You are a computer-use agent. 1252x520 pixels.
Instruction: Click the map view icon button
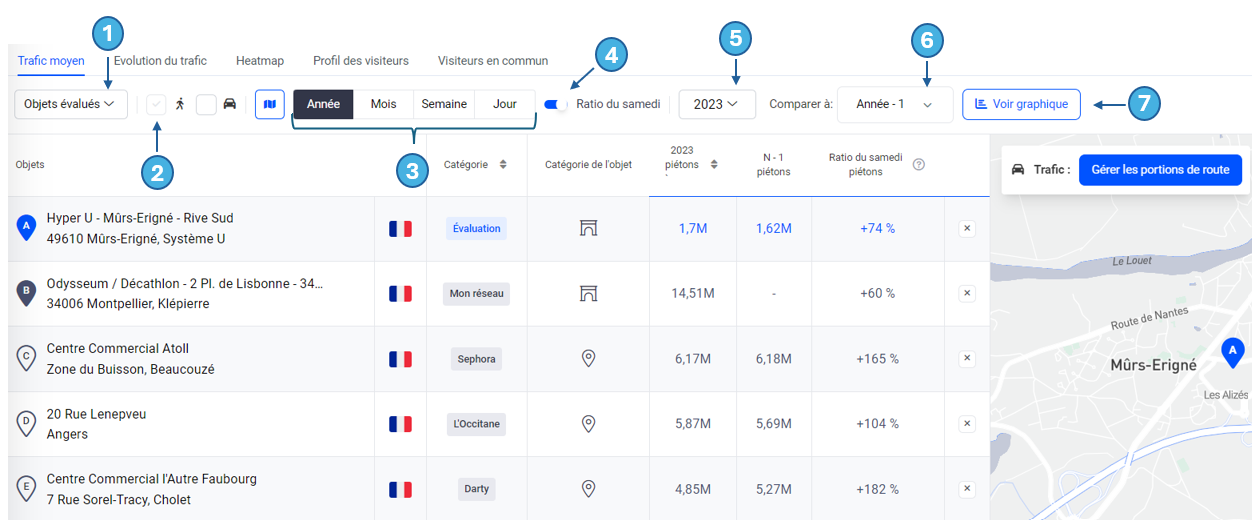pos(270,104)
